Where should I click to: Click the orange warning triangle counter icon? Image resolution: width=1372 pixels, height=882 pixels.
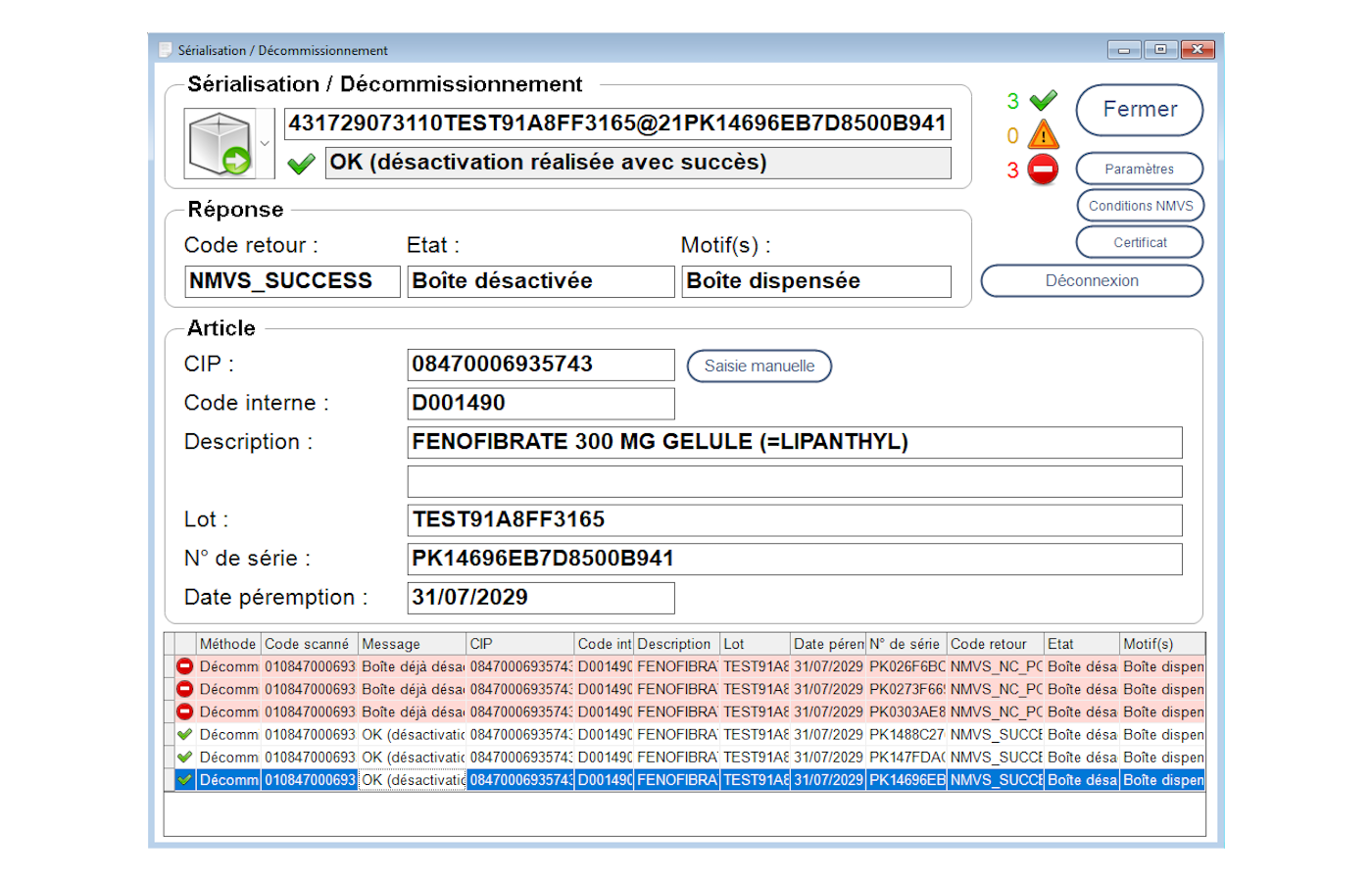point(1043,134)
